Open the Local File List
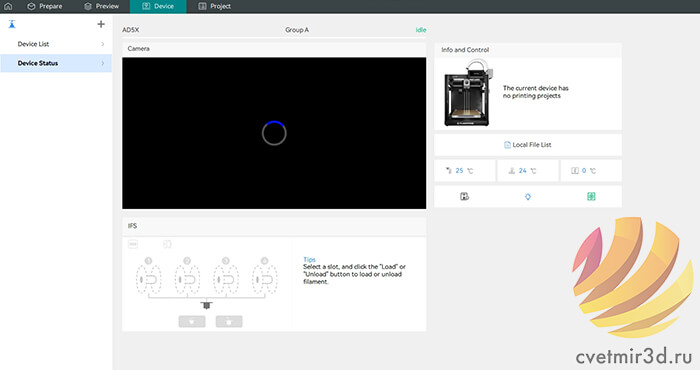Screen dimensions: 700x370 (x=528, y=145)
